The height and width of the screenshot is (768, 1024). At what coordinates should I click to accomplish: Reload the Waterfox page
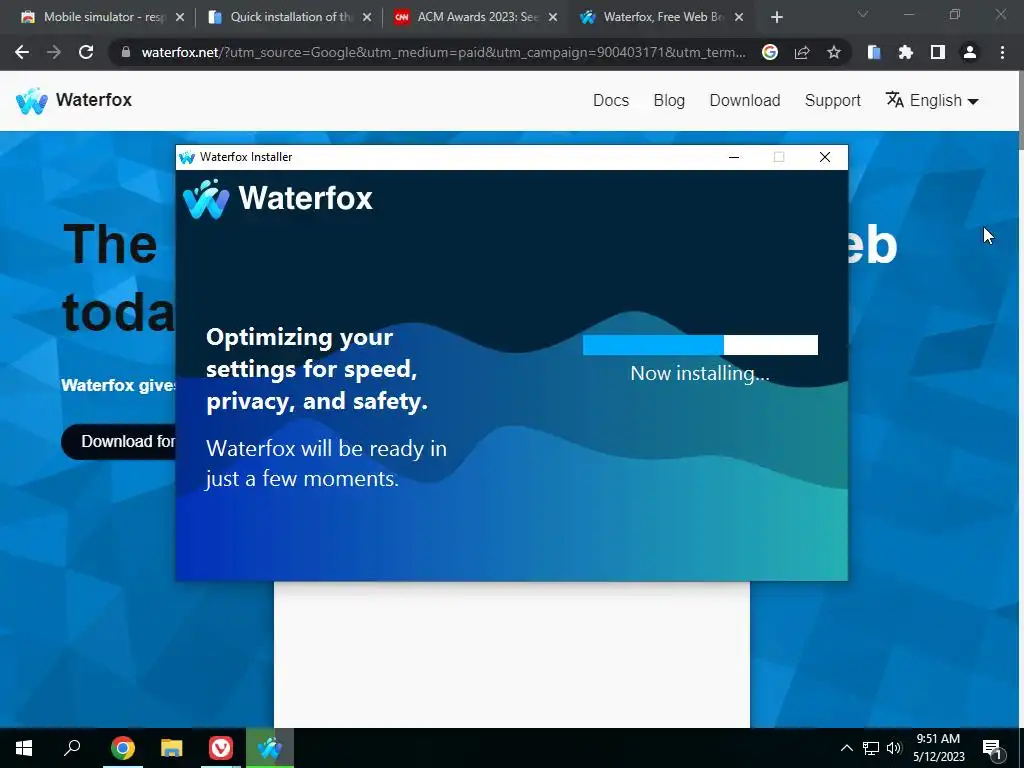(86, 52)
